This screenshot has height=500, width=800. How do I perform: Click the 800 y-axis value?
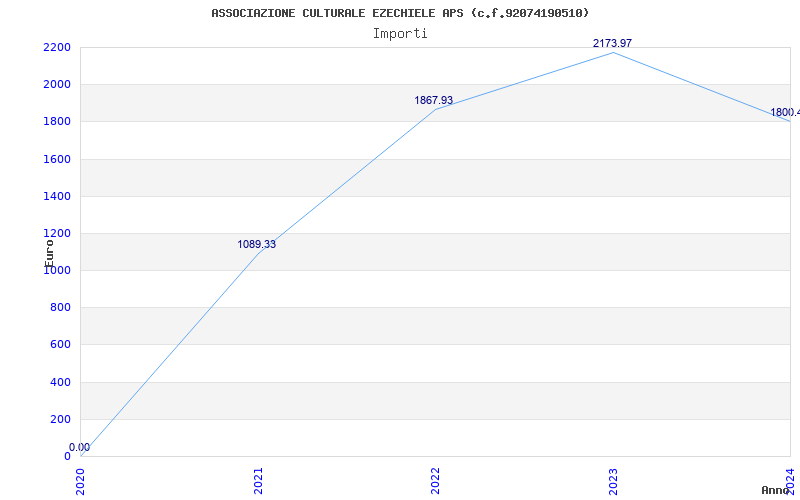pyautogui.click(x=60, y=308)
